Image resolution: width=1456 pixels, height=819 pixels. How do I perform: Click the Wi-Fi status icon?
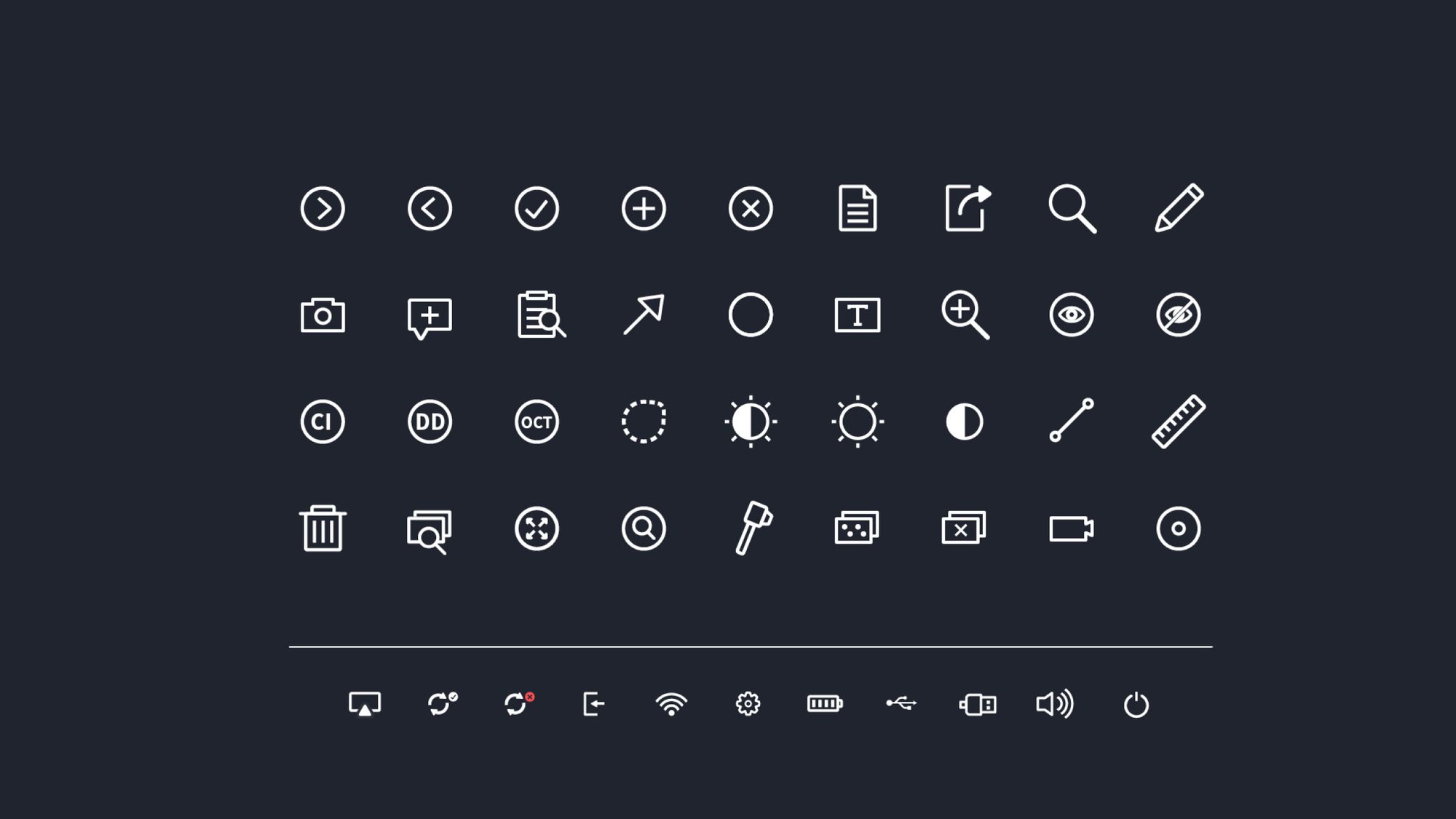[673, 704]
